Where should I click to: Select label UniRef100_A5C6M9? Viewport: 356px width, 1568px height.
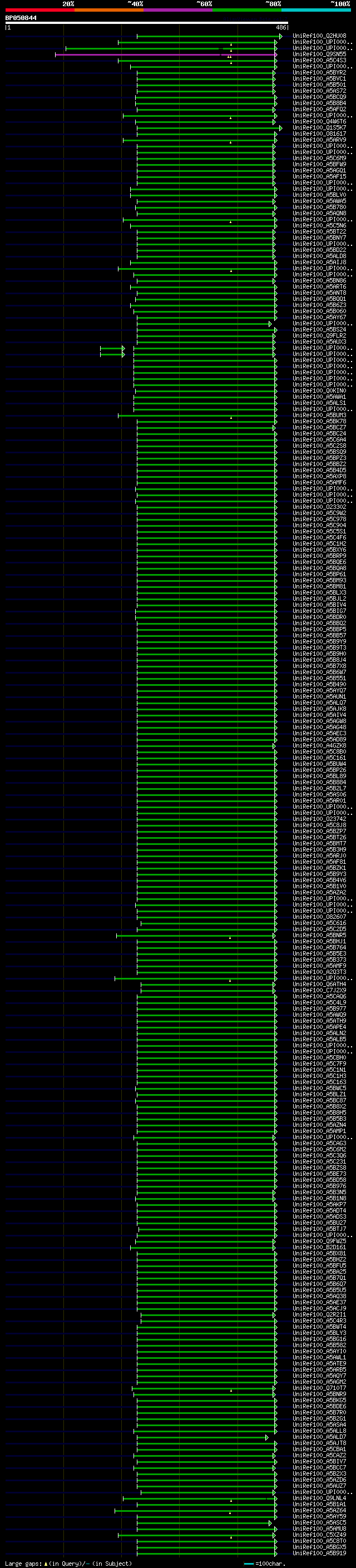(x=319, y=159)
